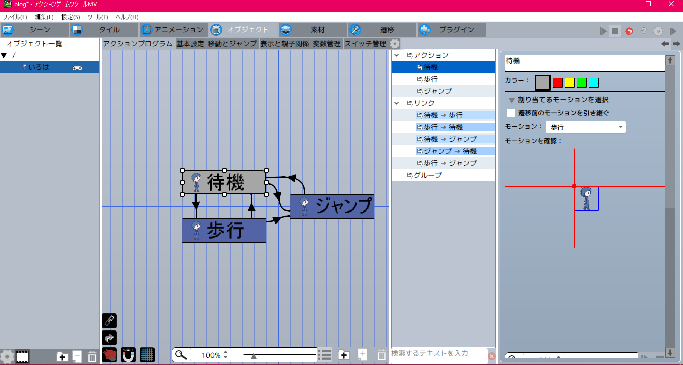Viewport: 683px width, 365px height.
Task: Choose the cyan color swatch
Action: [x=594, y=82]
